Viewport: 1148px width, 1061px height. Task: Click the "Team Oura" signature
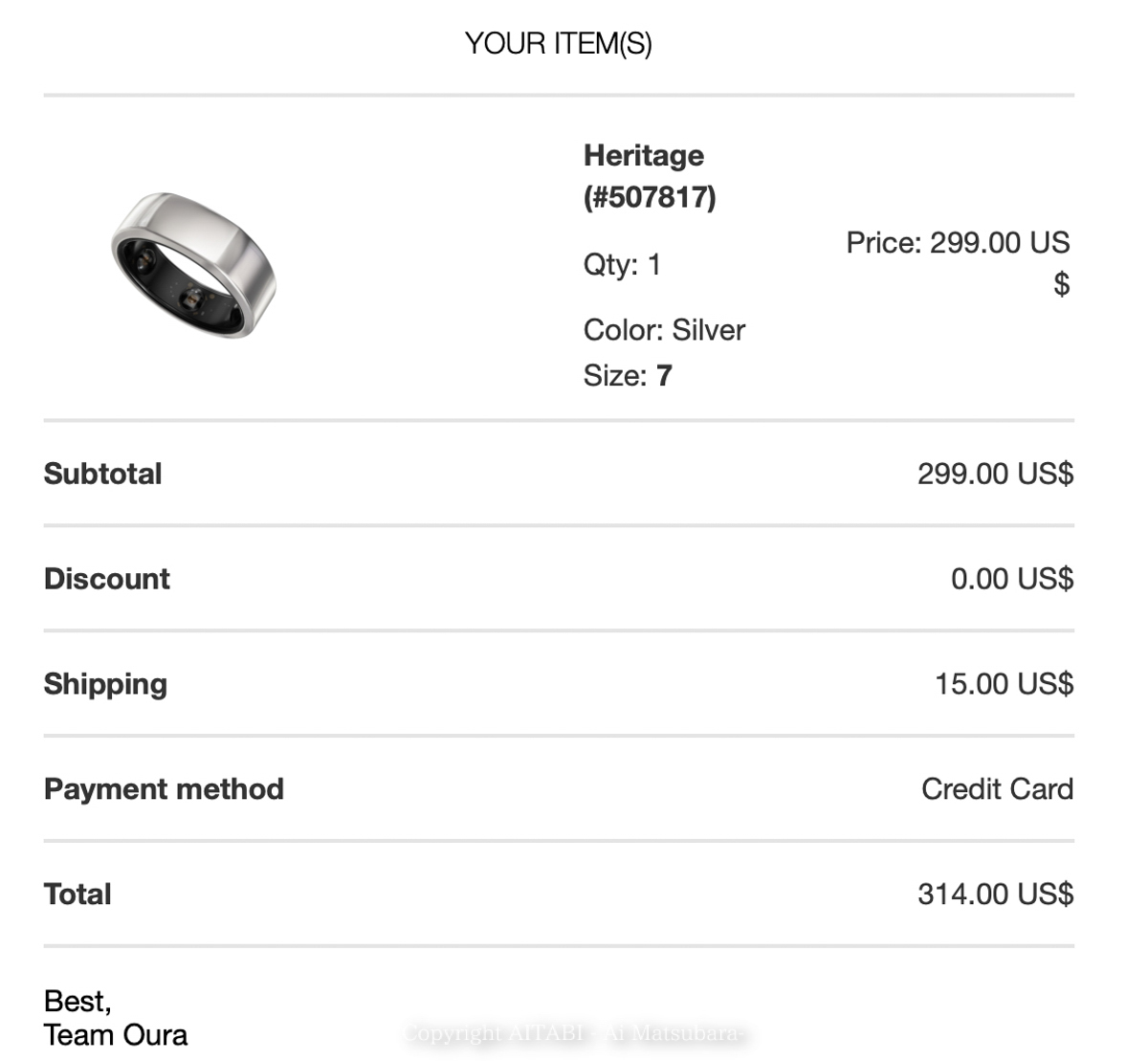point(116,1035)
